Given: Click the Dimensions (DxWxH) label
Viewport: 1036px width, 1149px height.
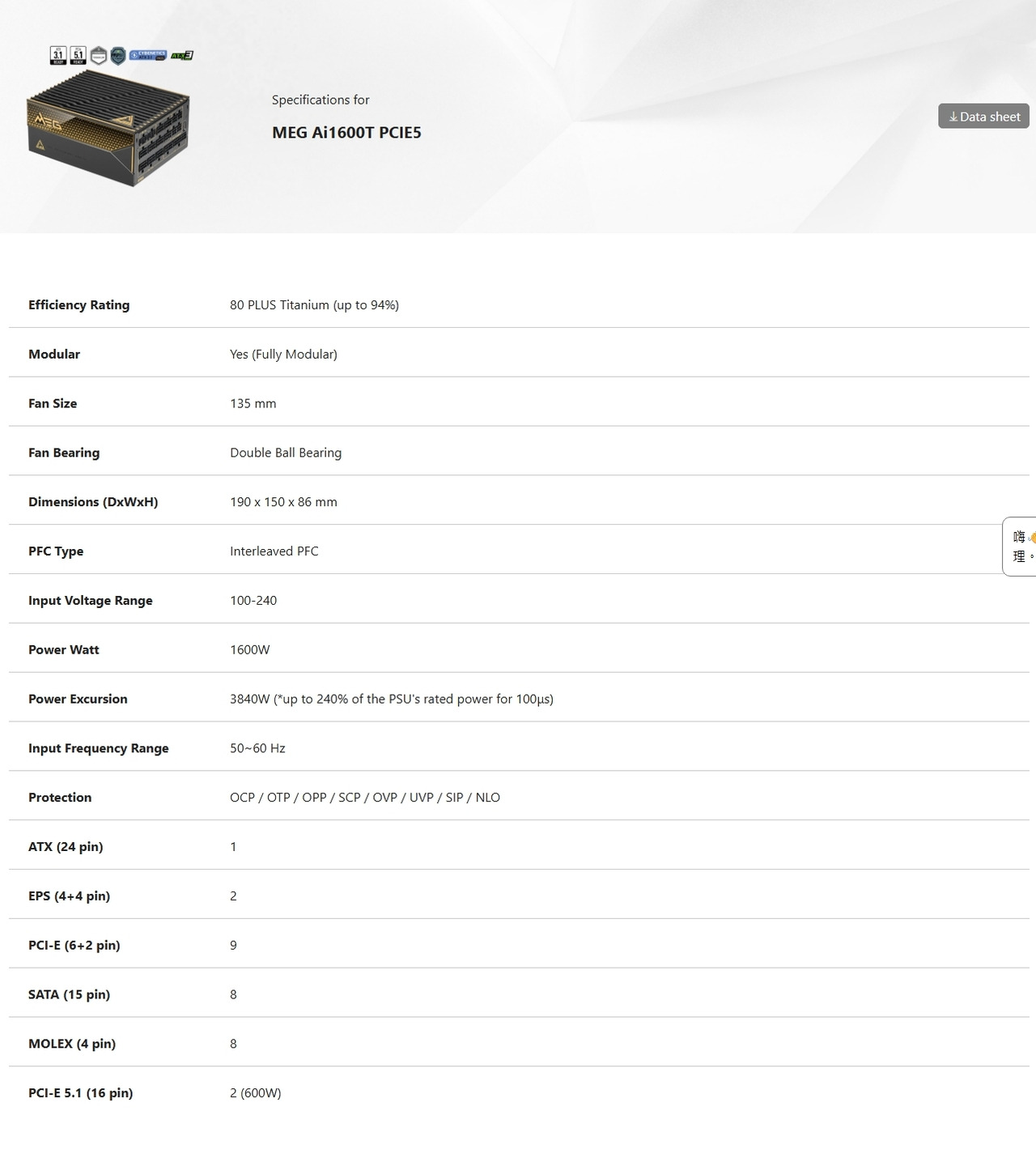Looking at the screenshot, I should click(x=93, y=502).
